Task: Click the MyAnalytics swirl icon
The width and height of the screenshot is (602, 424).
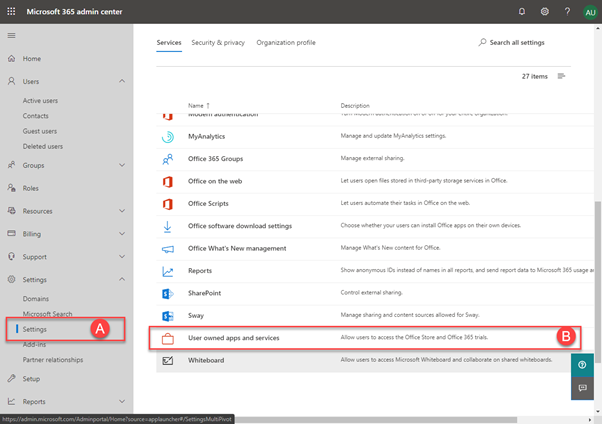Action: pyautogui.click(x=167, y=137)
